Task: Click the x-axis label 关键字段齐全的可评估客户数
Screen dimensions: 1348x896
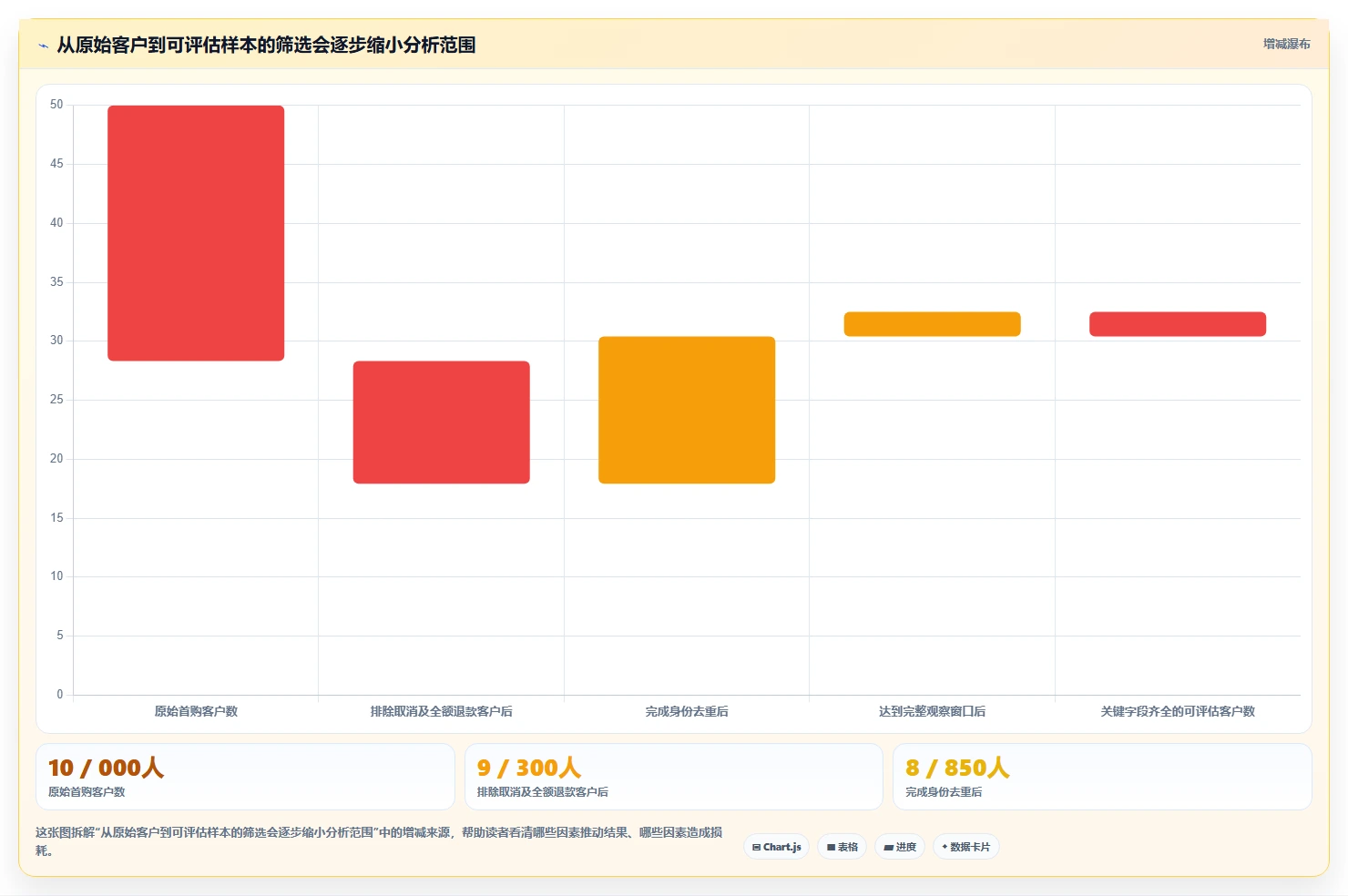Action: pyautogui.click(x=1178, y=711)
